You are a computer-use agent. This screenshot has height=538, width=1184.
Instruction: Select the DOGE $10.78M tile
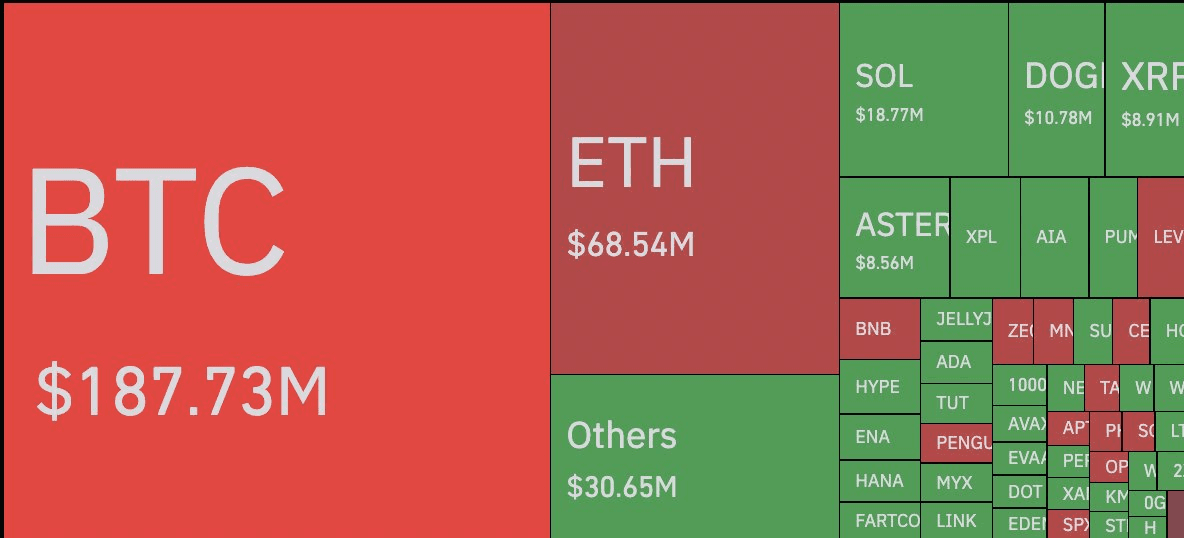pyautogui.click(x=1056, y=90)
